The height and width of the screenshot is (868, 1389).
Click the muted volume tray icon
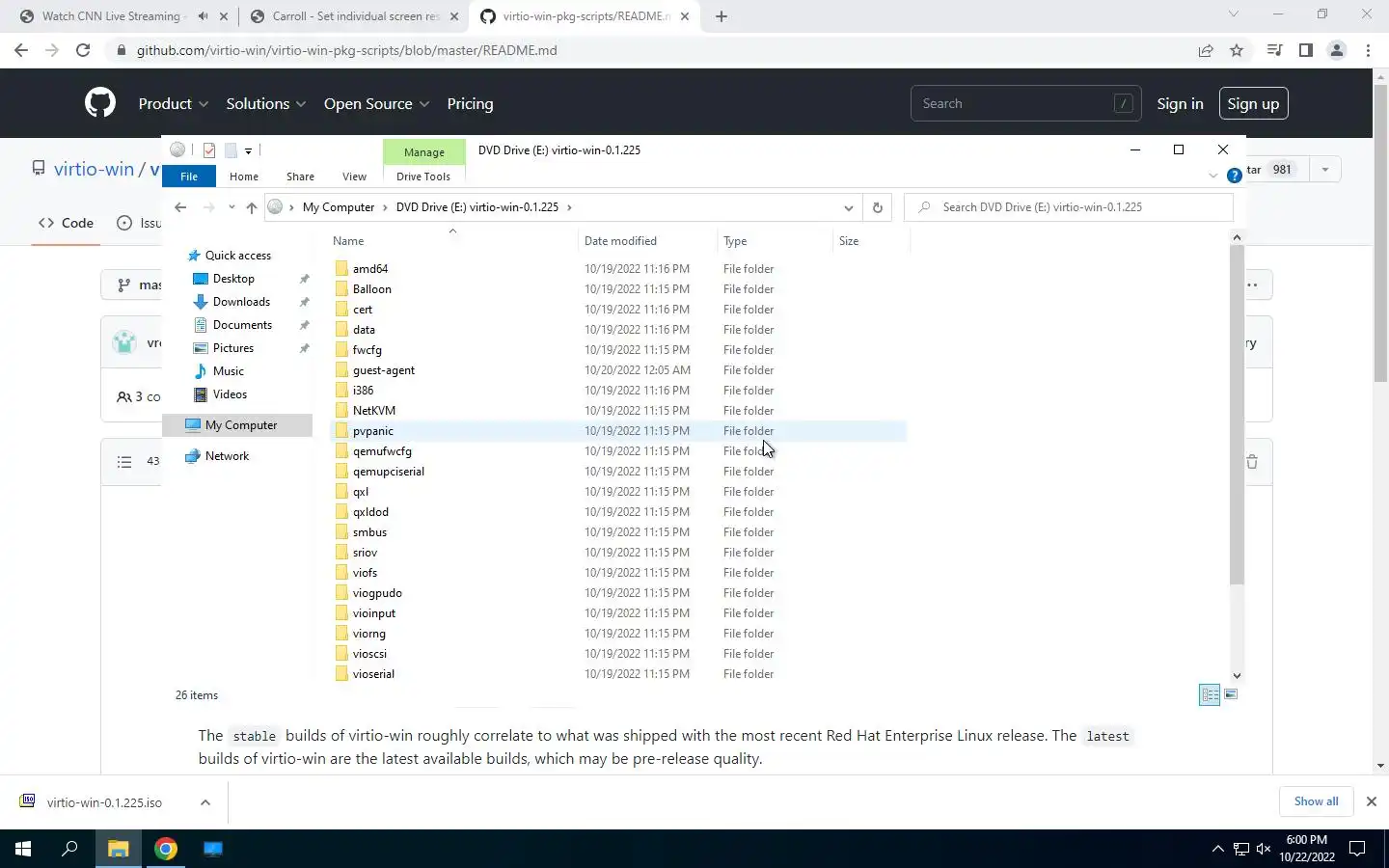(x=1265, y=849)
